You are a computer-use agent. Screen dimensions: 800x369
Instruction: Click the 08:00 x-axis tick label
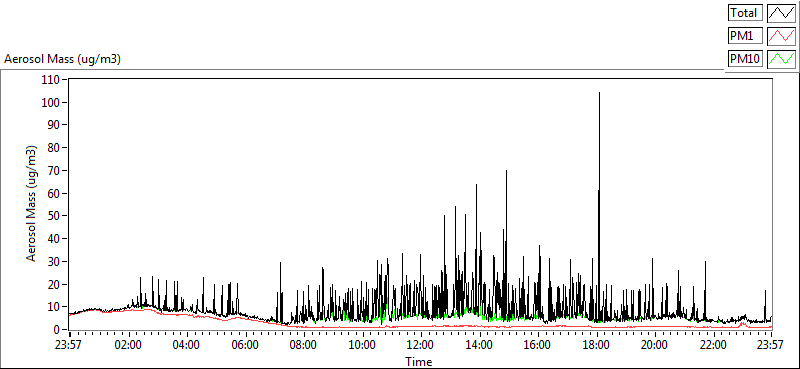304,345
